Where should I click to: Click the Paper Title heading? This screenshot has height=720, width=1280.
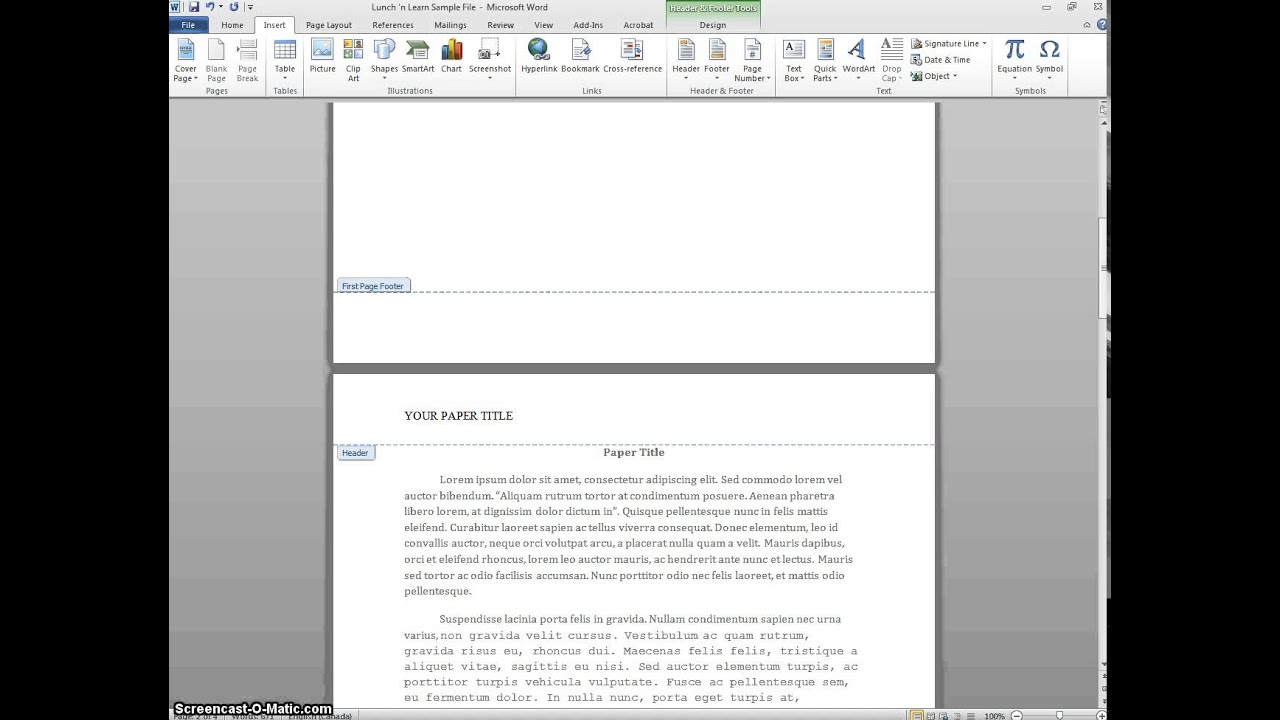coord(634,452)
